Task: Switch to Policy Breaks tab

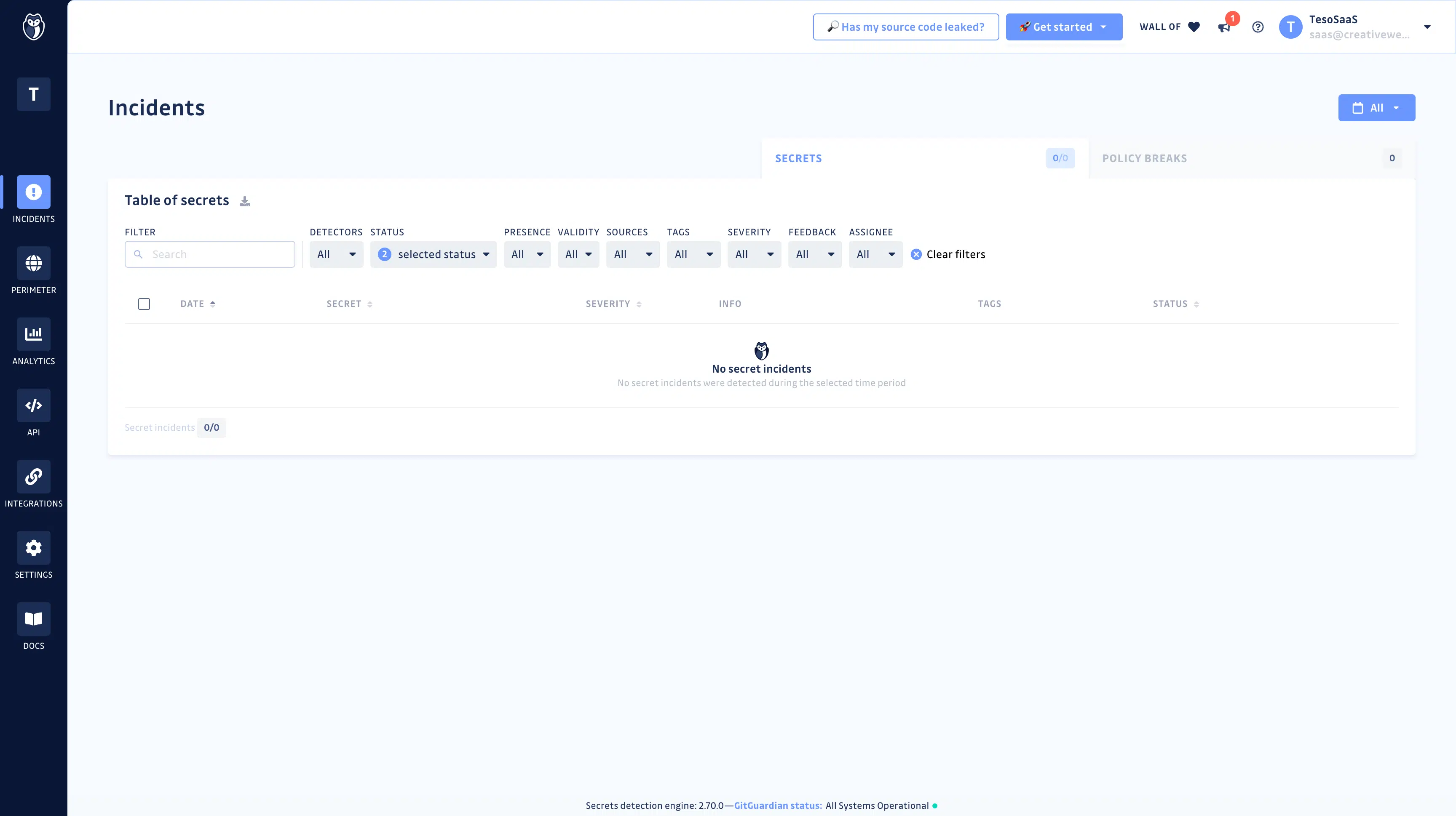Action: 1145,159
